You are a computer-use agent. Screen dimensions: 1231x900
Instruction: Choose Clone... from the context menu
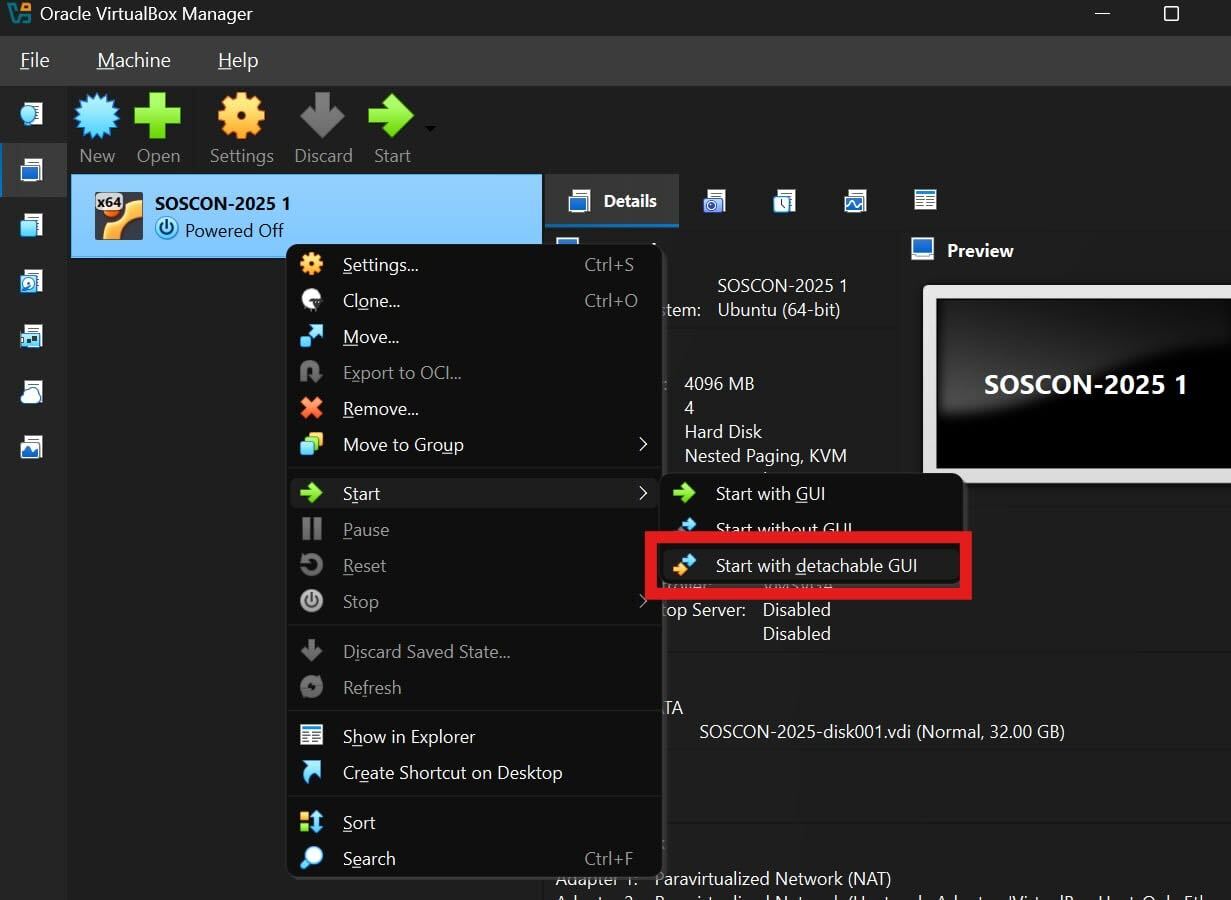point(371,301)
